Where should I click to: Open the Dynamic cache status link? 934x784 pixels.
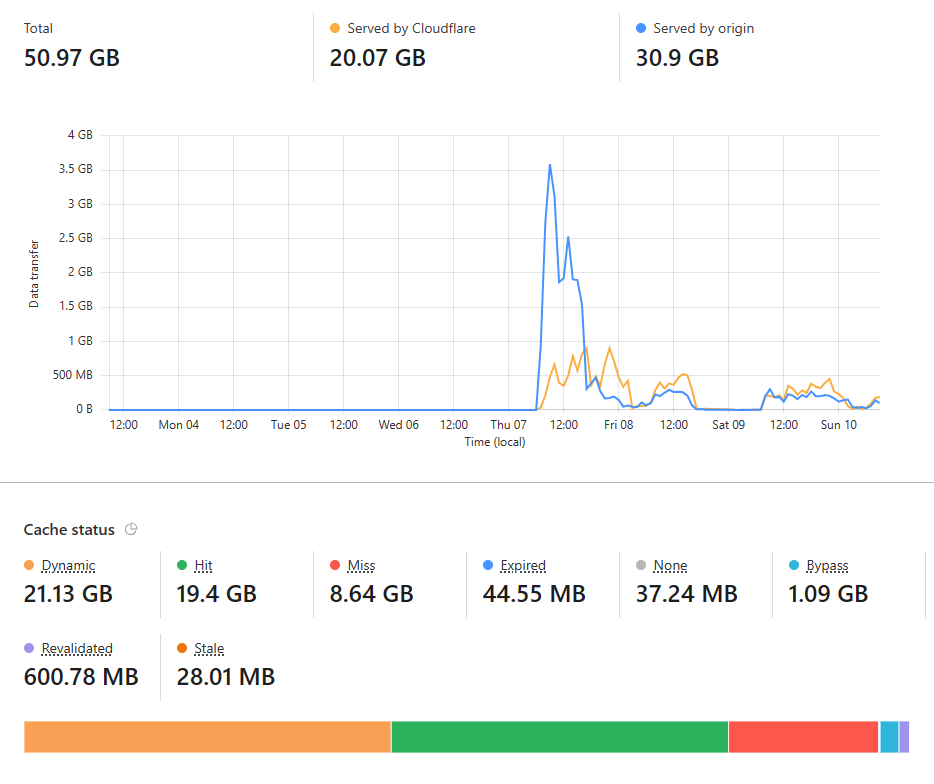pyautogui.click(x=69, y=565)
